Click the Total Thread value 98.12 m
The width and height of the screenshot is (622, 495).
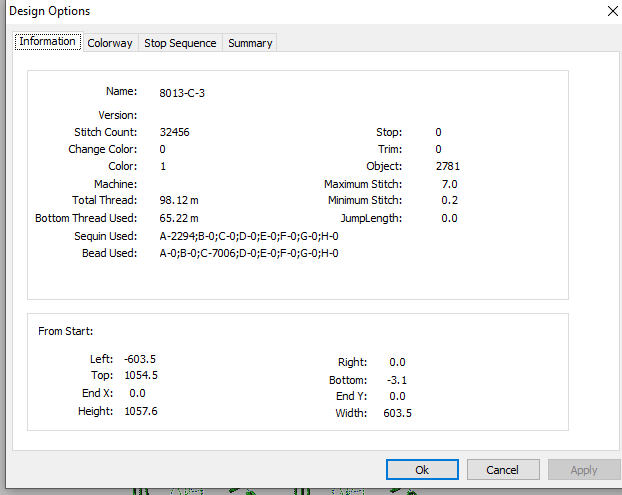click(x=179, y=200)
